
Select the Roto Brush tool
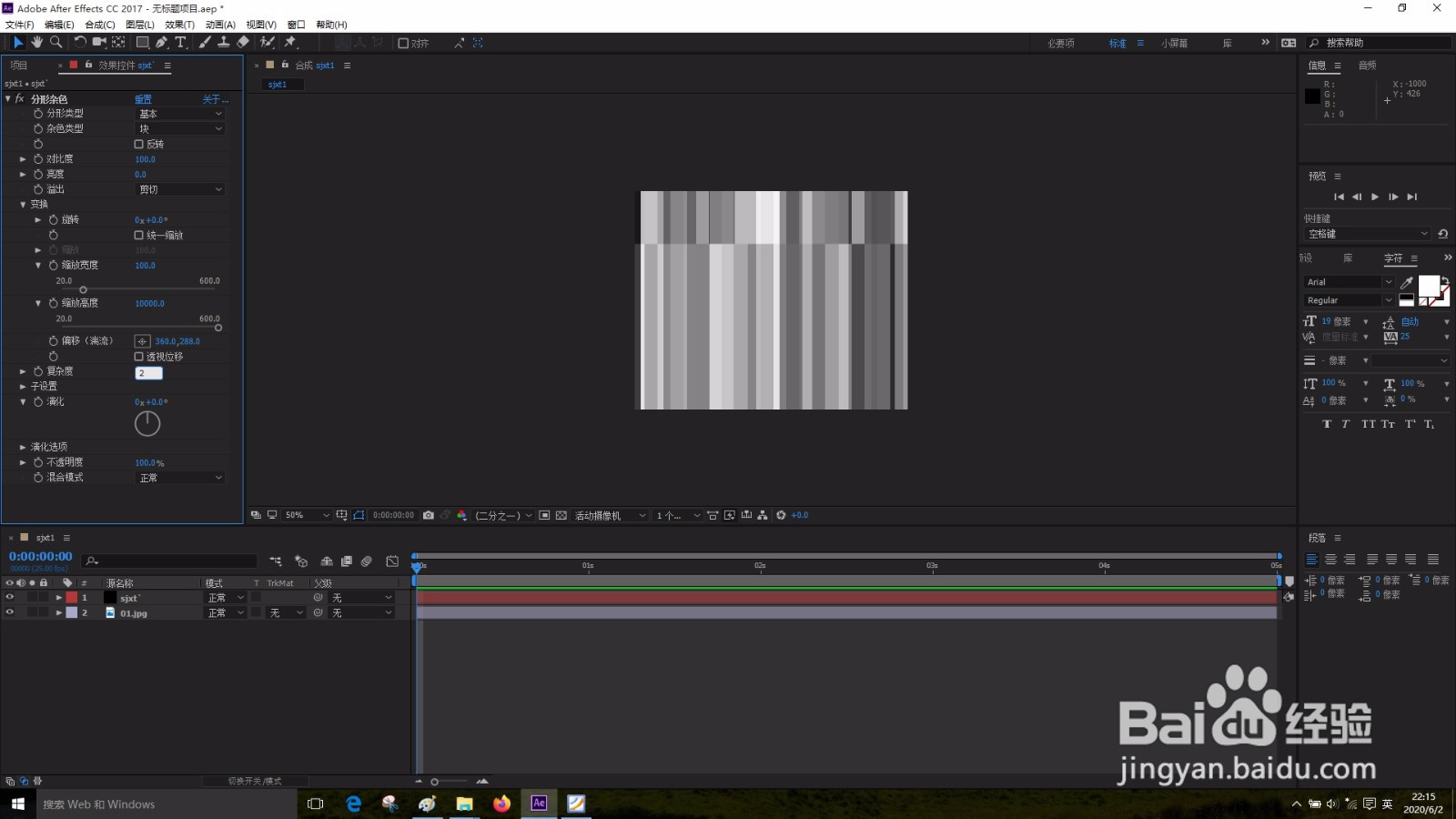coord(268,43)
